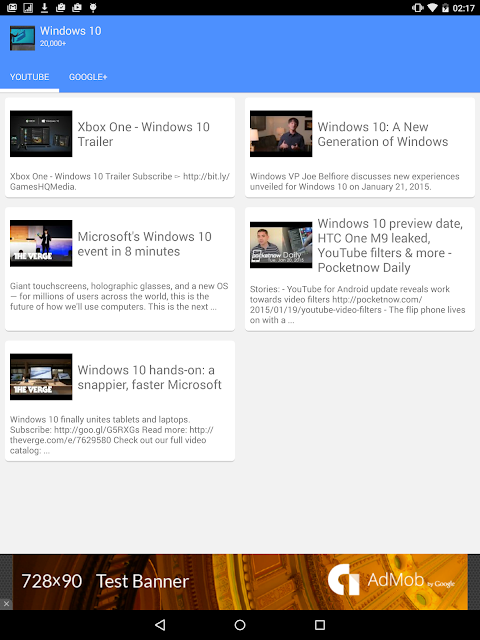Tap the Android home circle icon
Viewport: 480px width, 640px height.
[x=240, y=624]
